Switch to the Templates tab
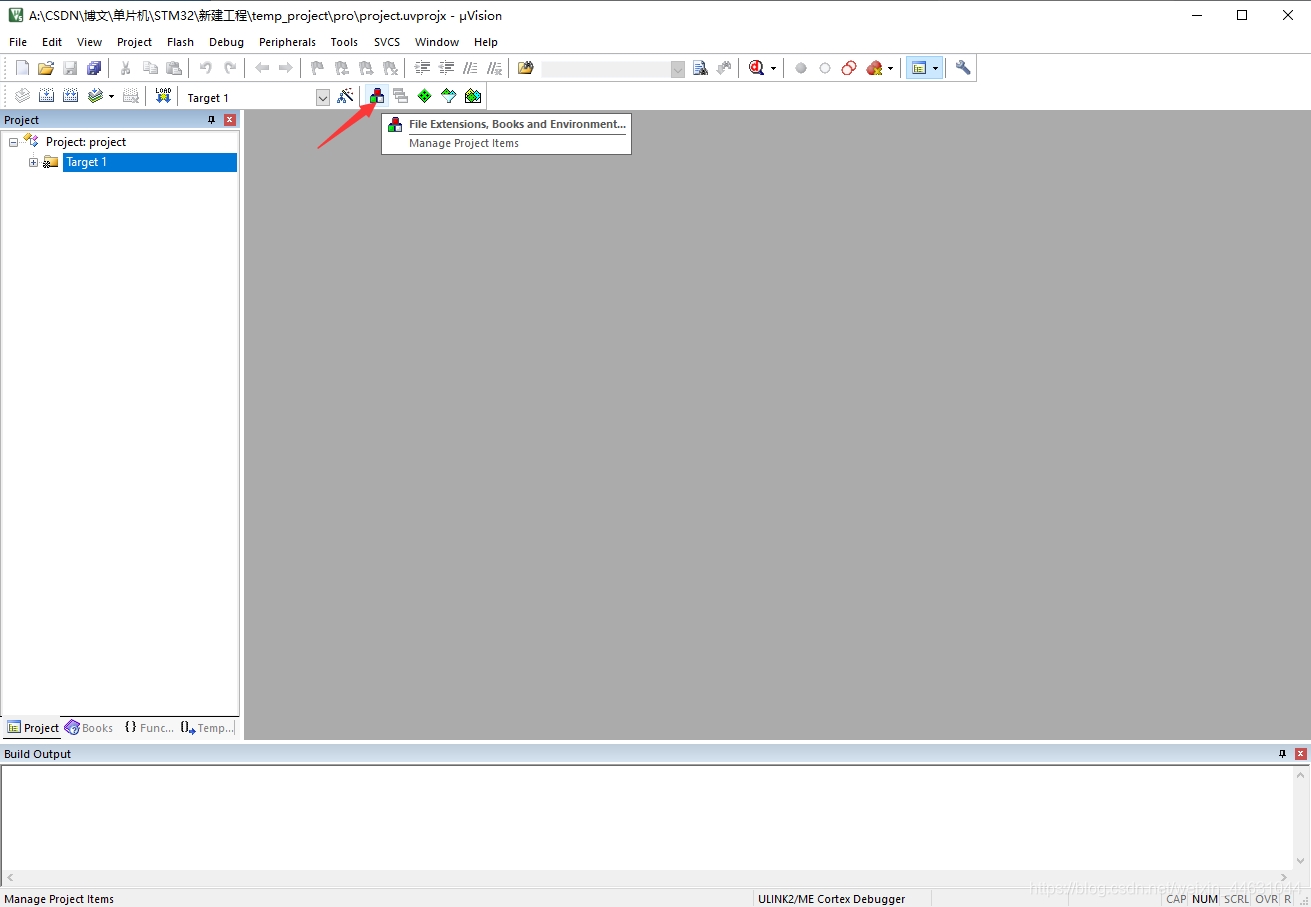The height and width of the screenshot is (907, 1311). [208, 728]
